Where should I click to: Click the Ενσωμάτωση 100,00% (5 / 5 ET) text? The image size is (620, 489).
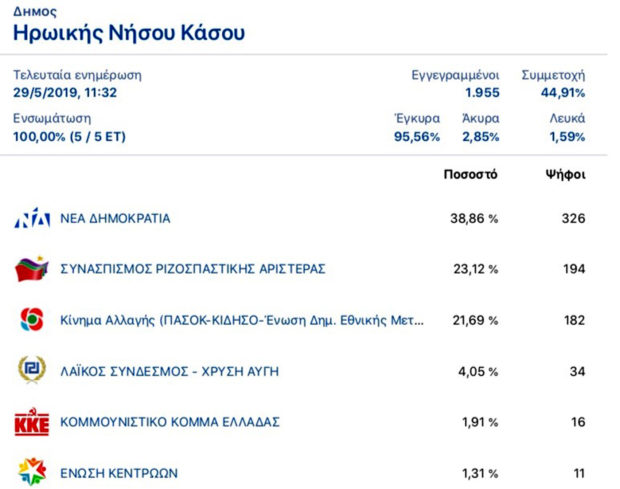click(69, 137)
